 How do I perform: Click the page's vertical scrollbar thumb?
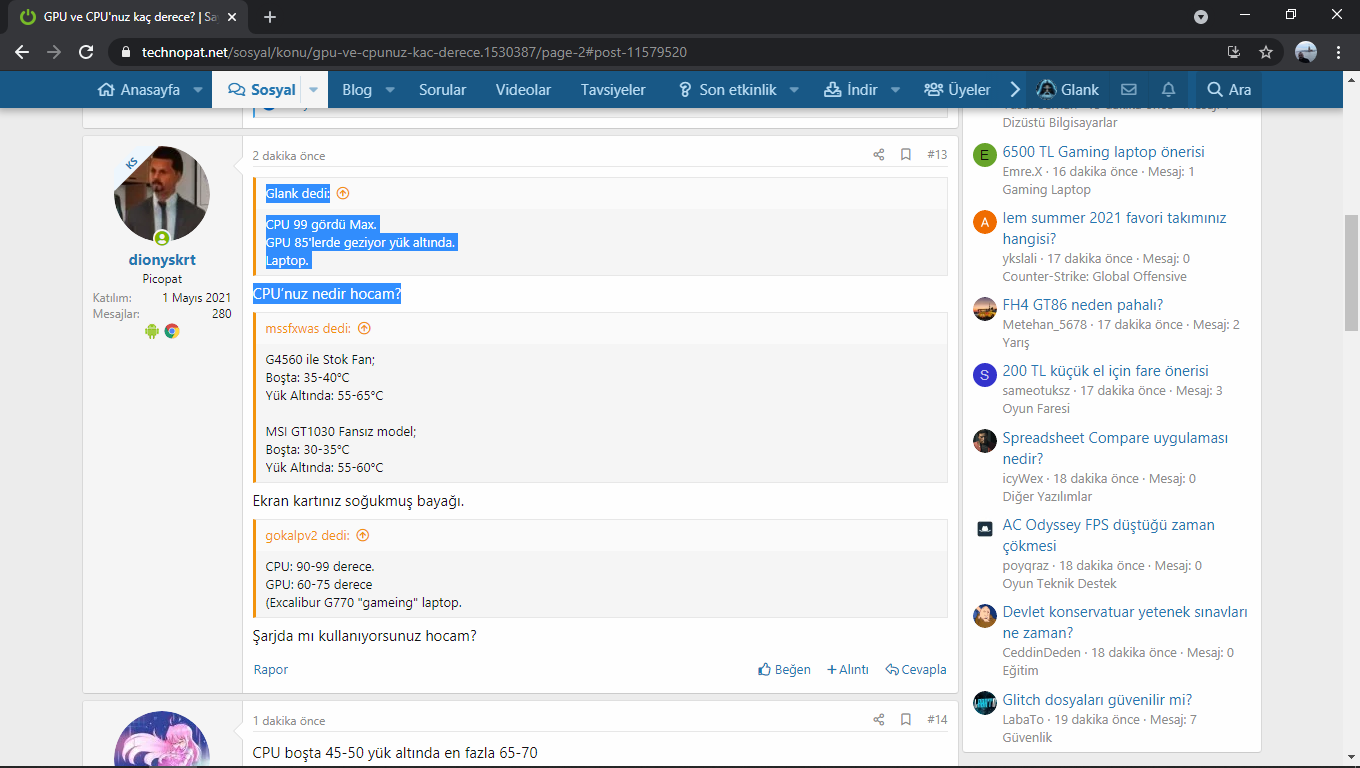click(x=1351, y=272)
